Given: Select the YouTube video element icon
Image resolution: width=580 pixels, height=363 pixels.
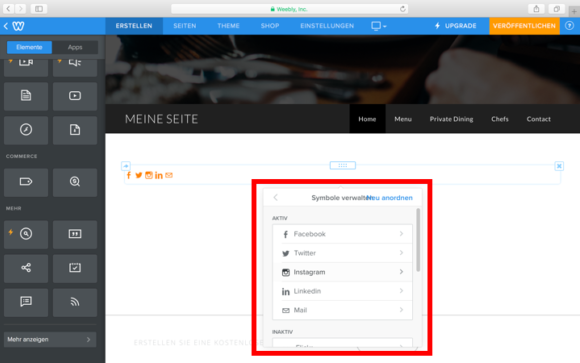Looking at the screenshot, I should (x=75, y=96).
